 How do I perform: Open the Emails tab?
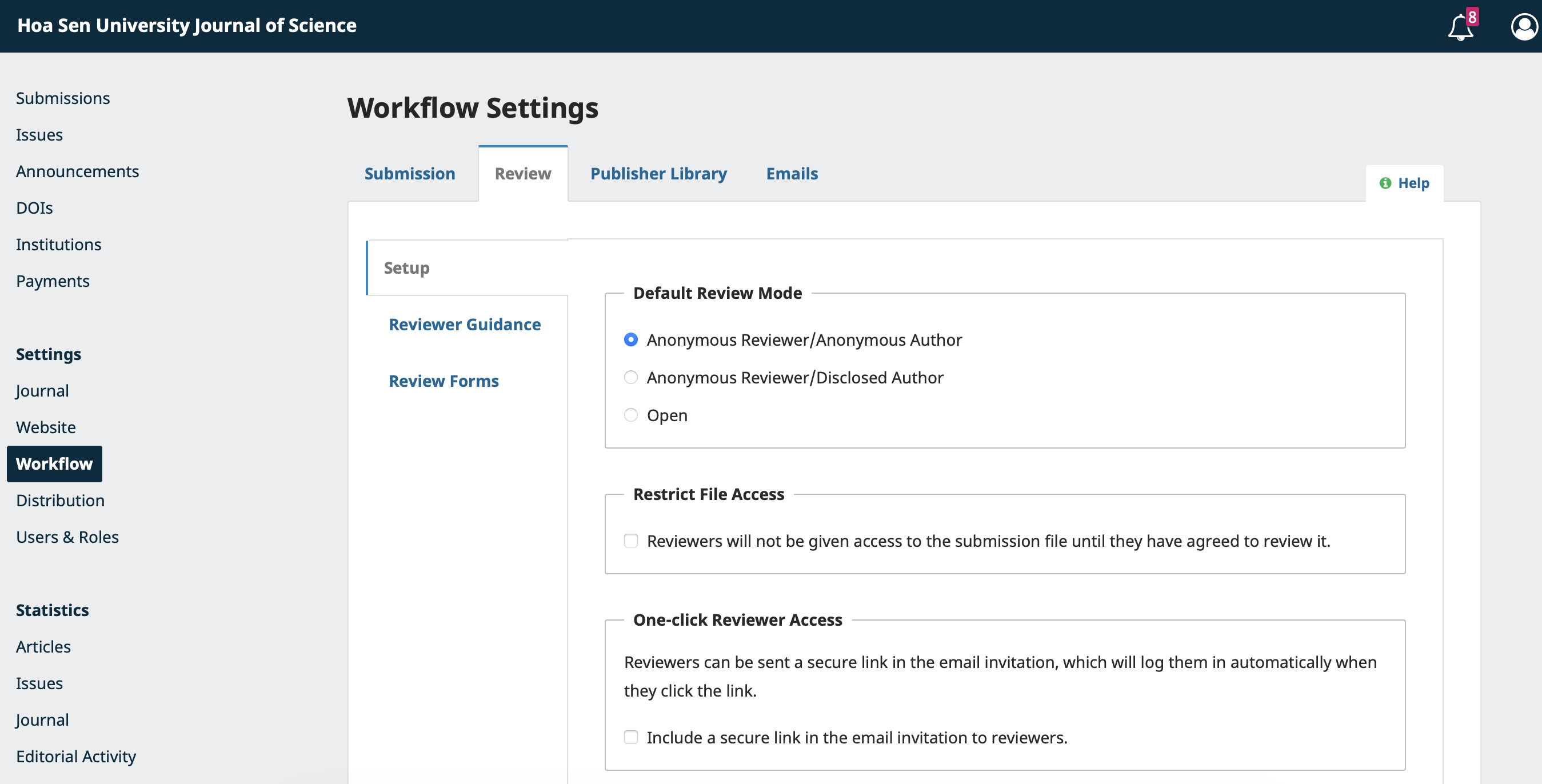coord(792,174)
